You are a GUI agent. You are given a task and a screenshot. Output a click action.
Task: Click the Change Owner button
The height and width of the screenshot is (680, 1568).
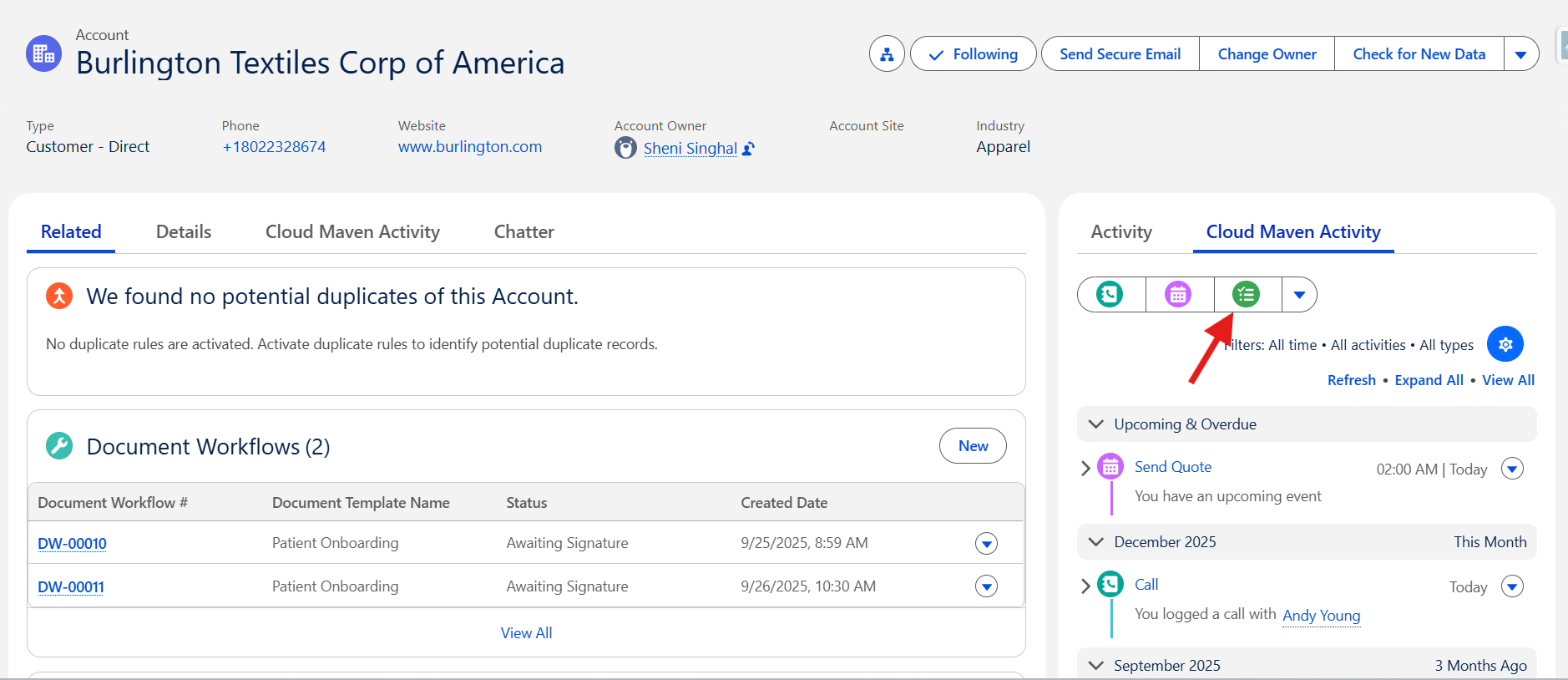1267,54
